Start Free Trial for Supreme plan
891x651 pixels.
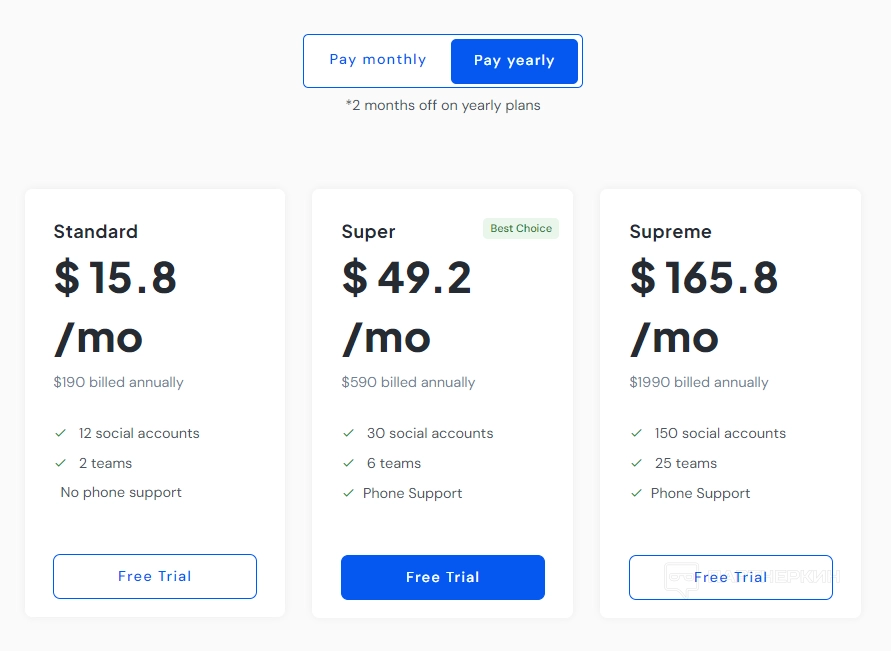(x=731, y=578)
